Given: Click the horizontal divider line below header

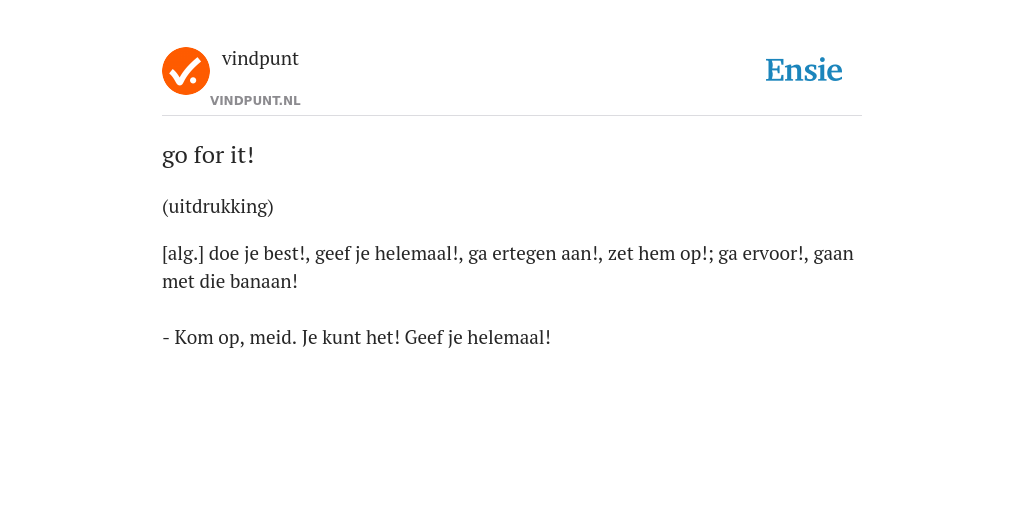Looking at the screenshot, I should [x=512, y=116].
